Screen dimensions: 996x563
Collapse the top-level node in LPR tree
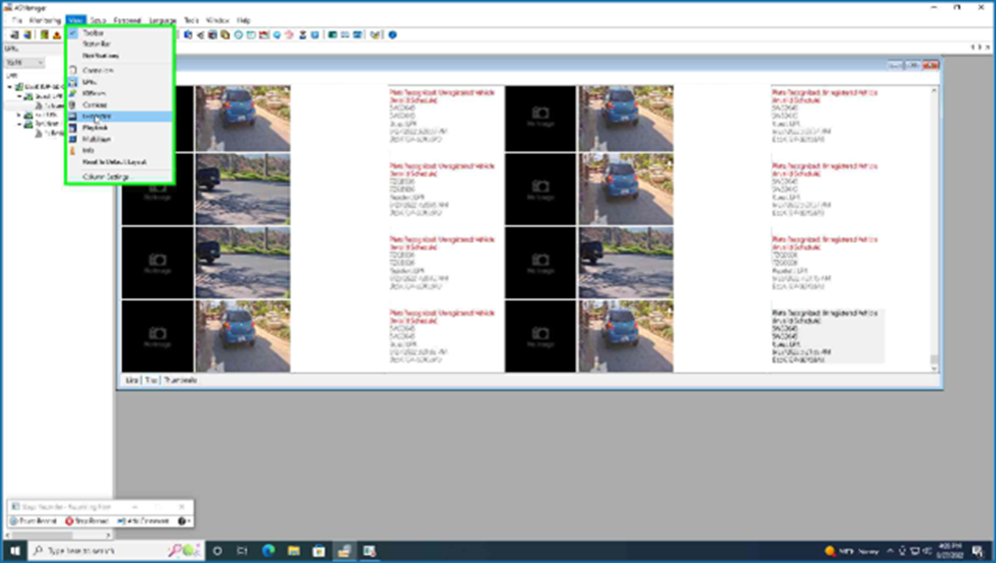(x=8, y=87)
